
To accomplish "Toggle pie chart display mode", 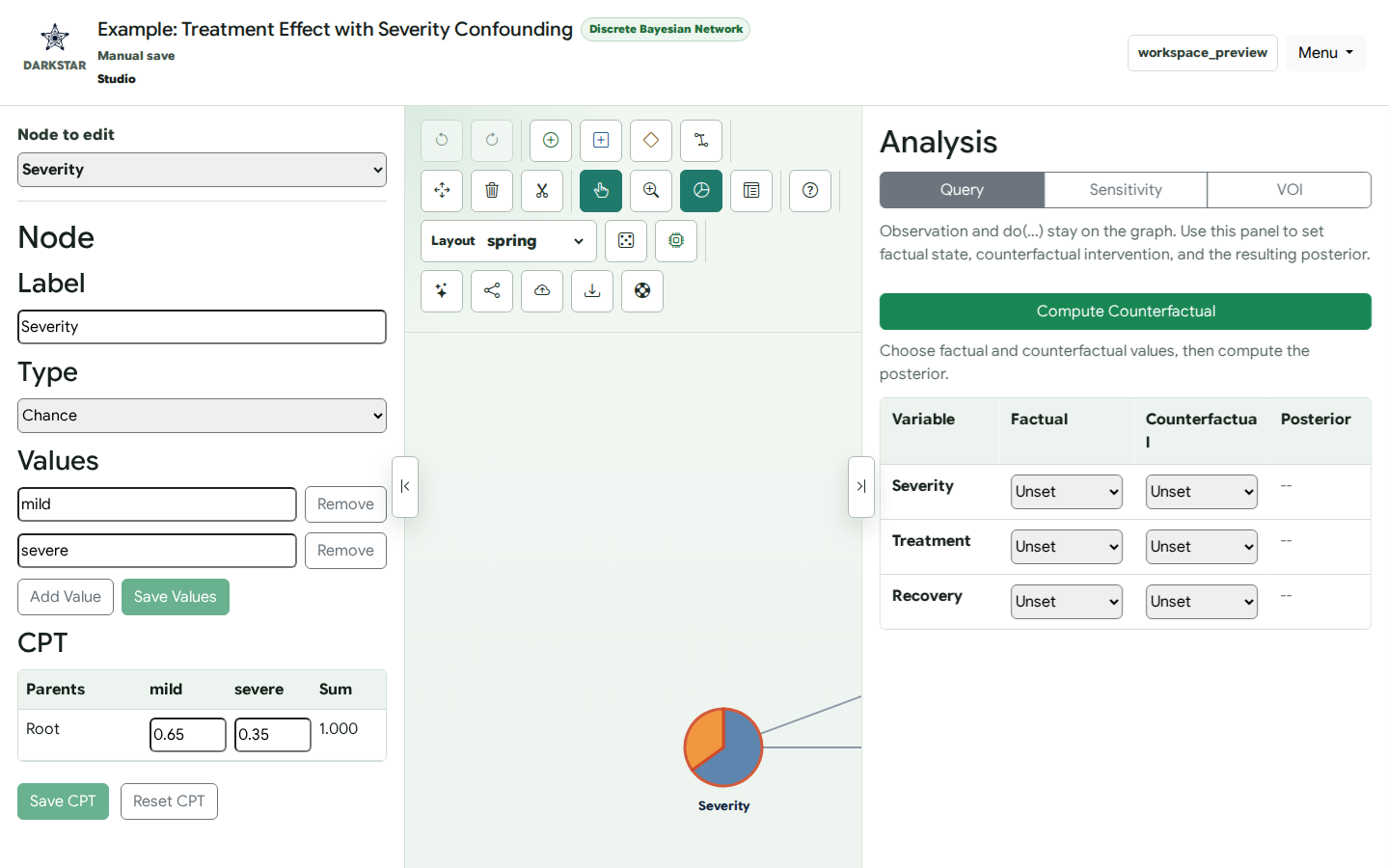I will pyautogui.click(x=701, y=191).
